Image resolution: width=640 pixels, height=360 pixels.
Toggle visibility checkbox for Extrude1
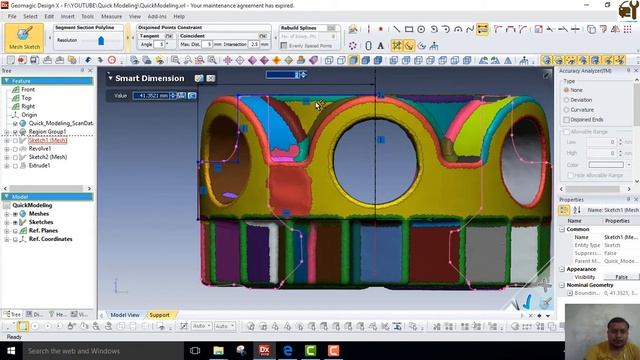point(15,166)
